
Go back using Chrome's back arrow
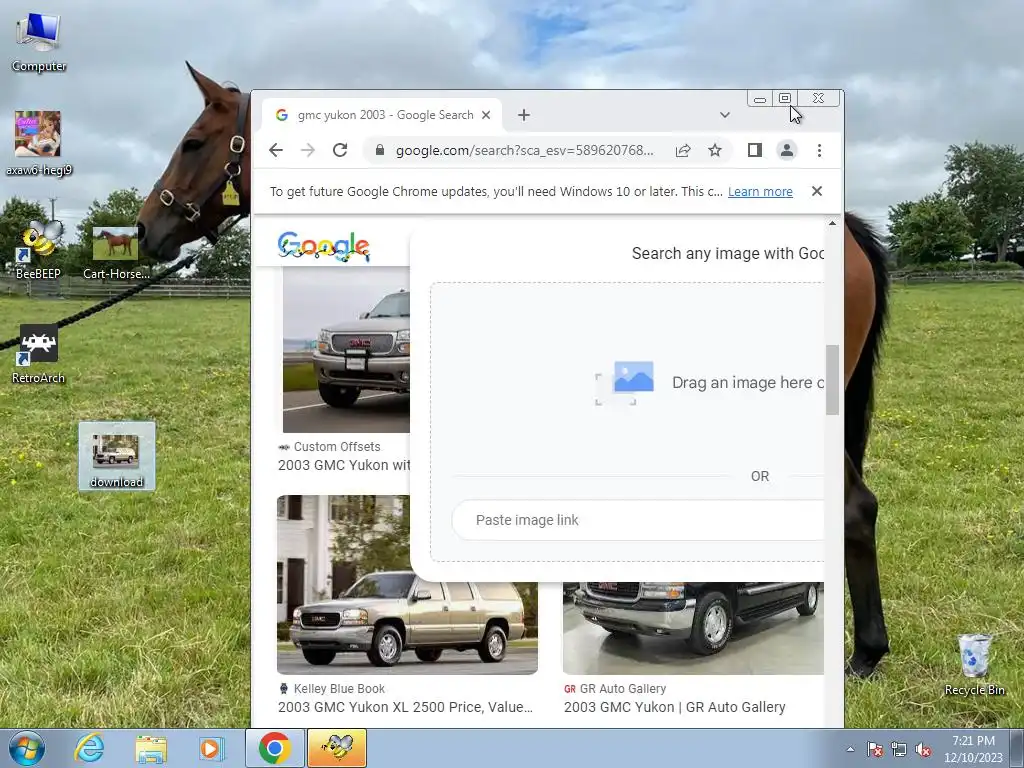point(276,150)
